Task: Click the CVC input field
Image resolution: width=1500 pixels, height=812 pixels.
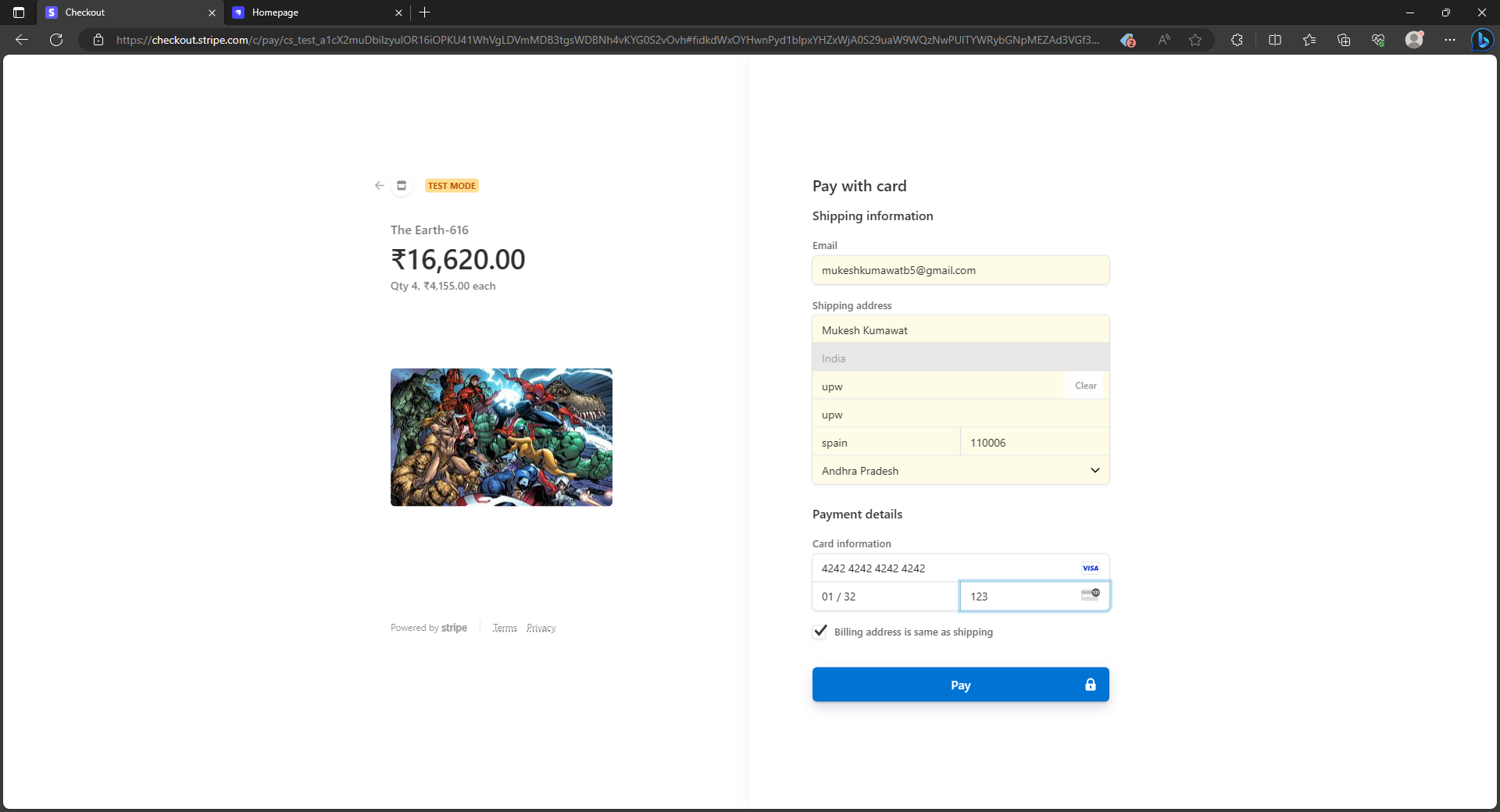Action: (1016, 596)
